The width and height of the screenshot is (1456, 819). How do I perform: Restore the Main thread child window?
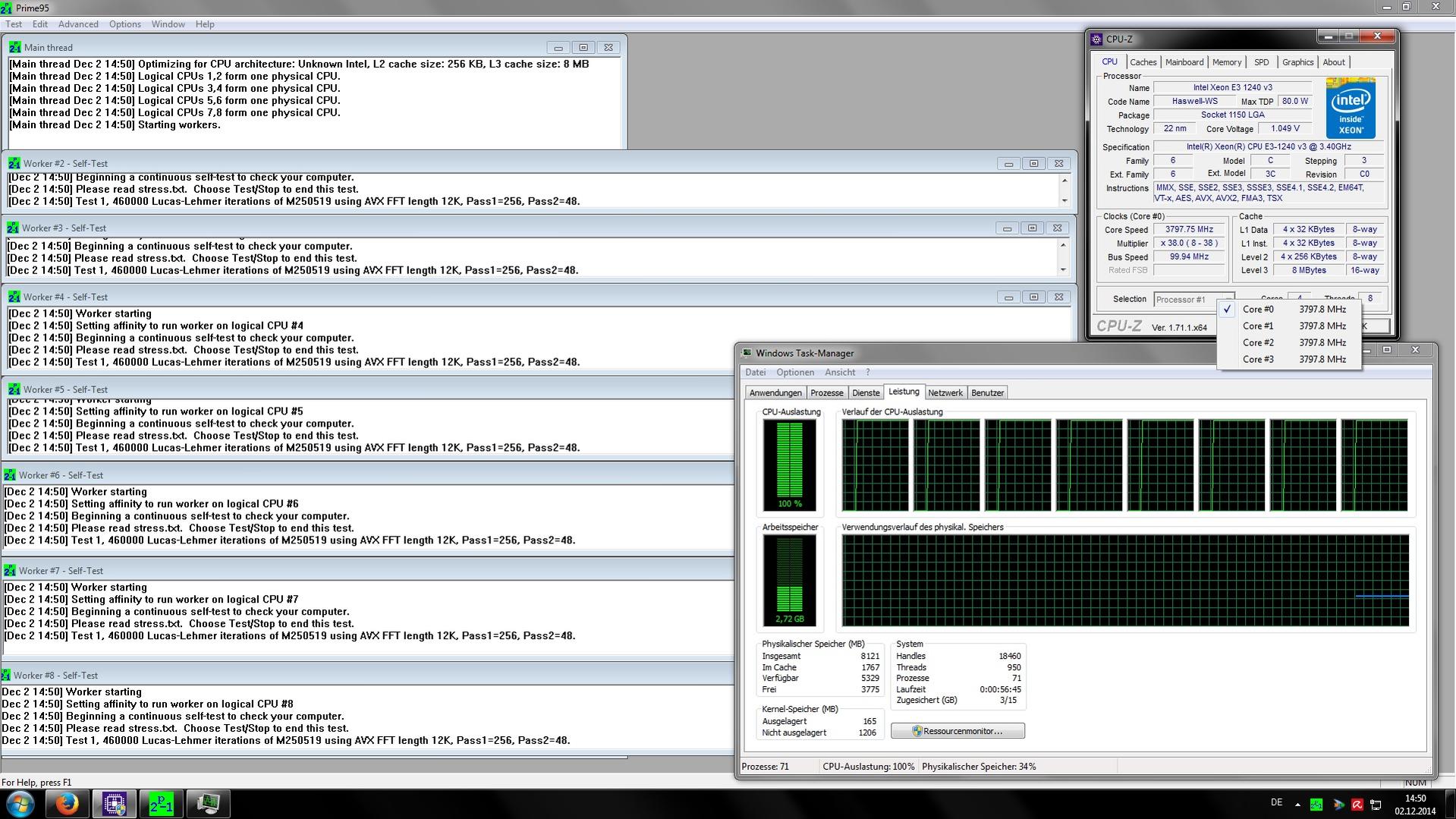click(583, 48)
